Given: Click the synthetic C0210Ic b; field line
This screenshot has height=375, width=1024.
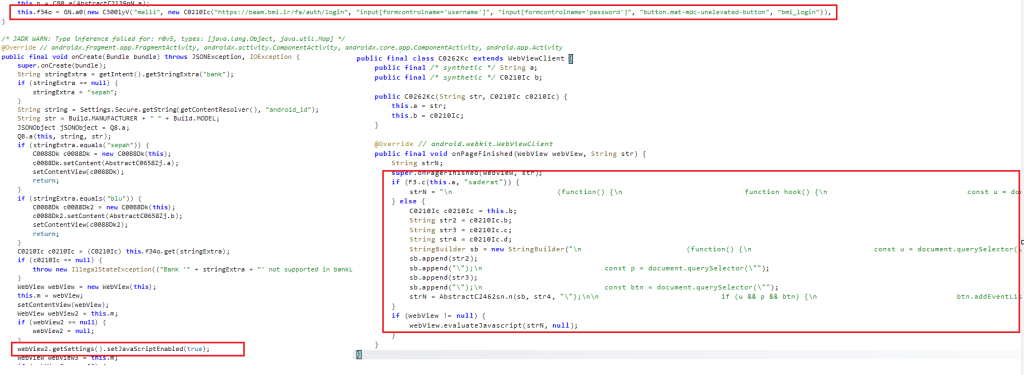Looking at the screenshot, I should click(457, 77).
